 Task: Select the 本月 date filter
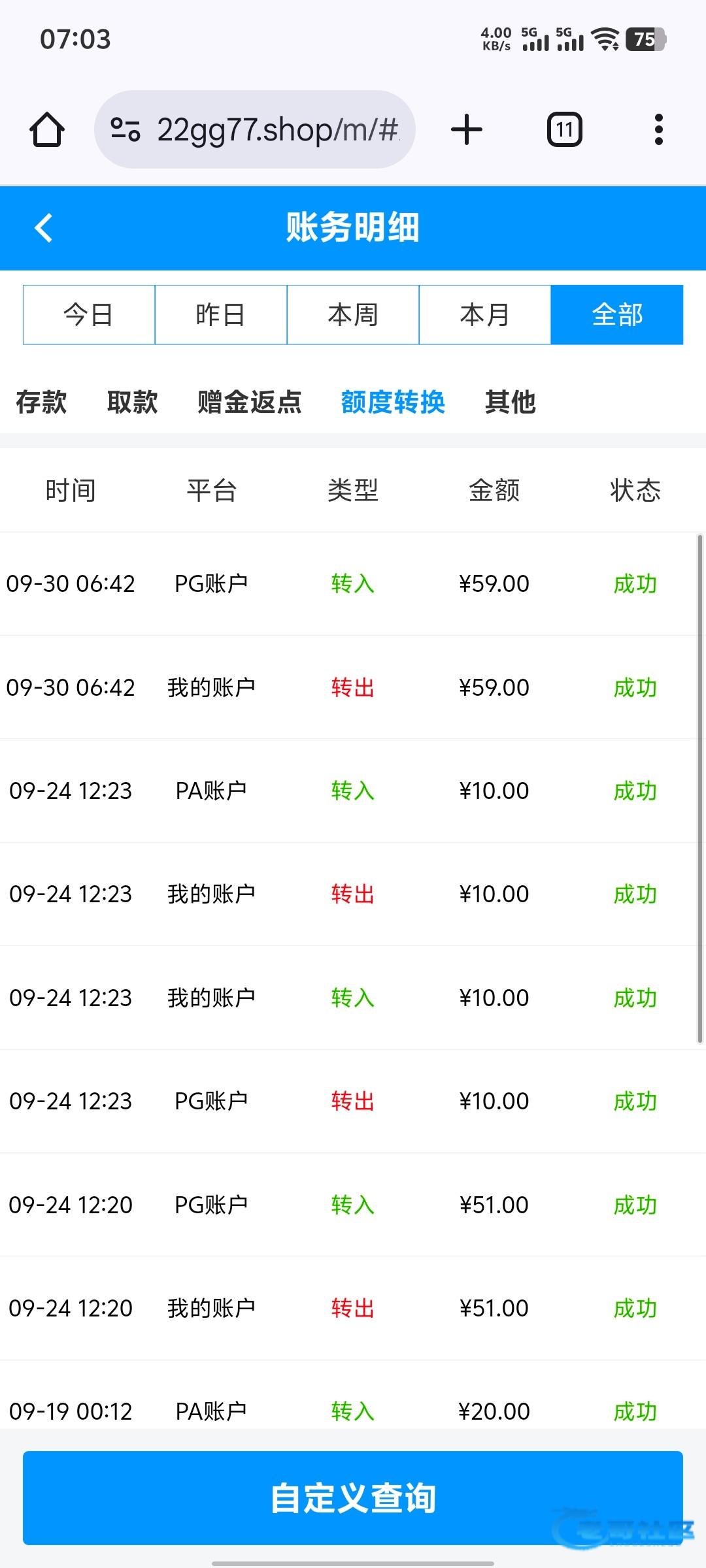click(x=485, y=315)
